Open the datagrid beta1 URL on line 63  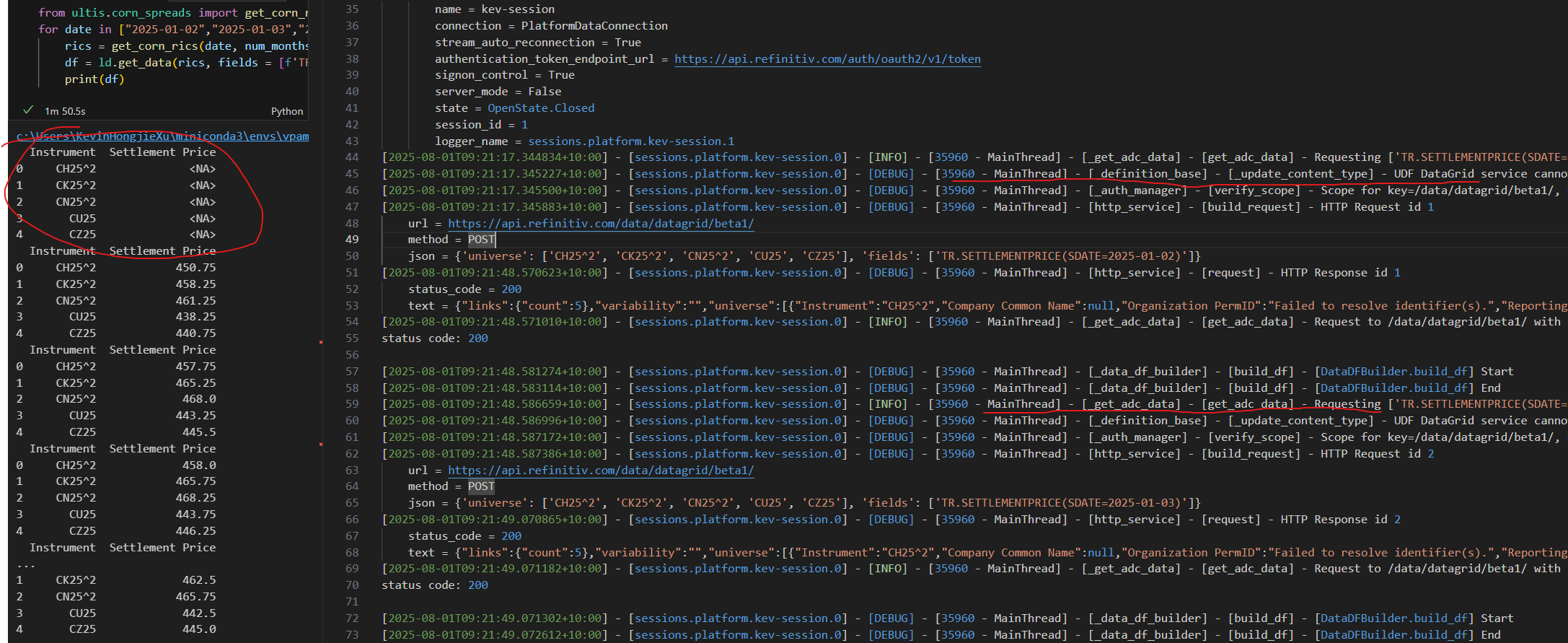[601, 471]
